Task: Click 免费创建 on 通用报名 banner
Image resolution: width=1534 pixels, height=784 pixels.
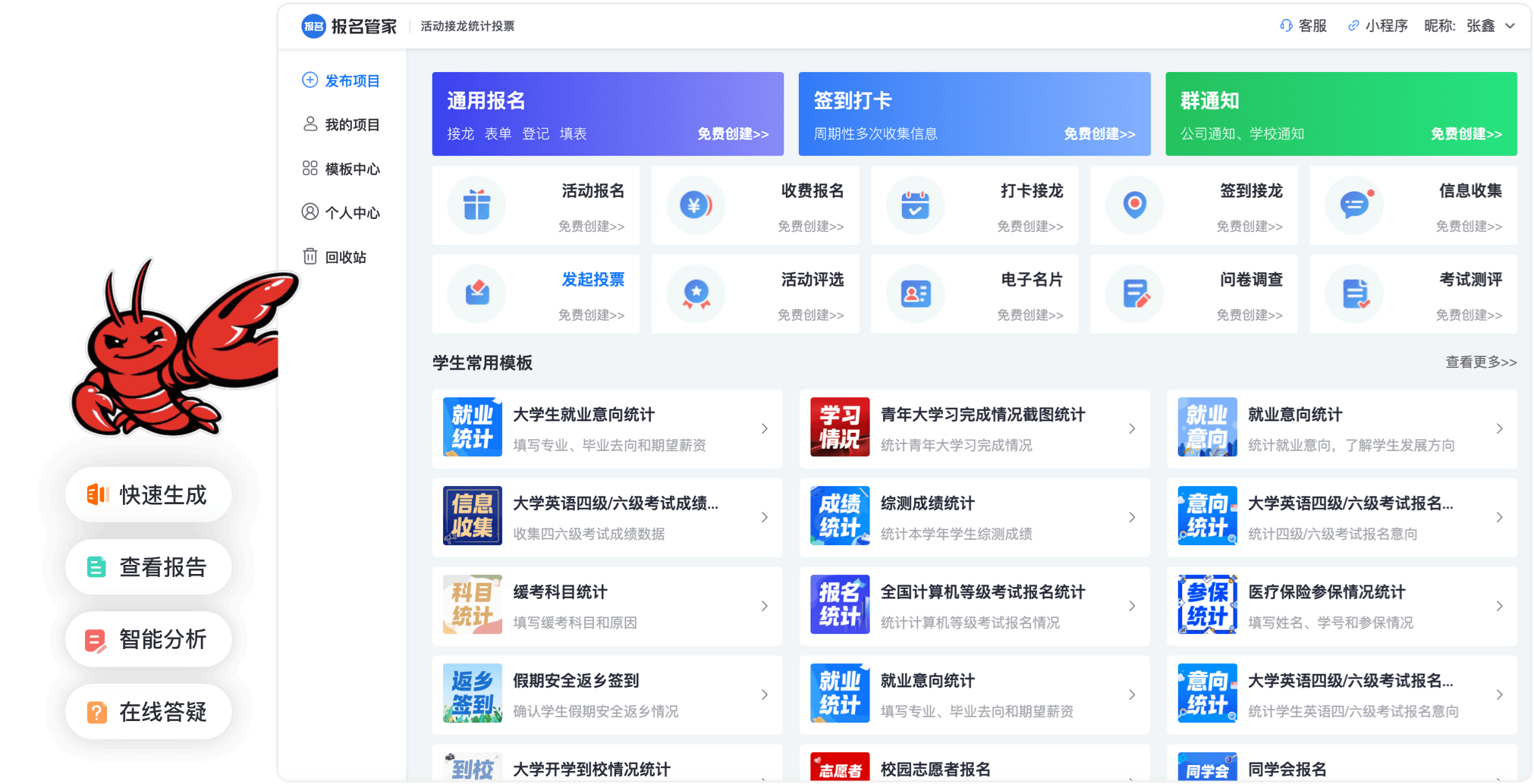Action: (x=733, y=134)
